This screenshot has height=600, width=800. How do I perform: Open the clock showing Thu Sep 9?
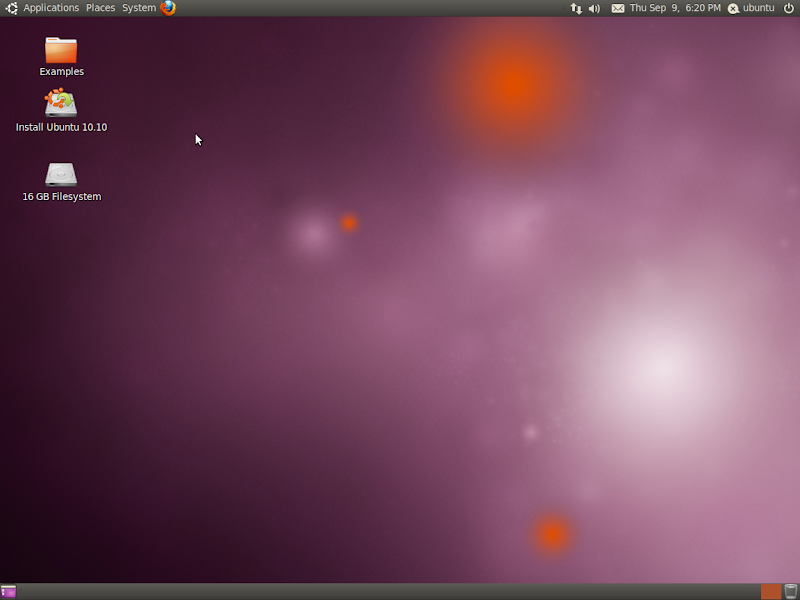click(x=675, y=8)
